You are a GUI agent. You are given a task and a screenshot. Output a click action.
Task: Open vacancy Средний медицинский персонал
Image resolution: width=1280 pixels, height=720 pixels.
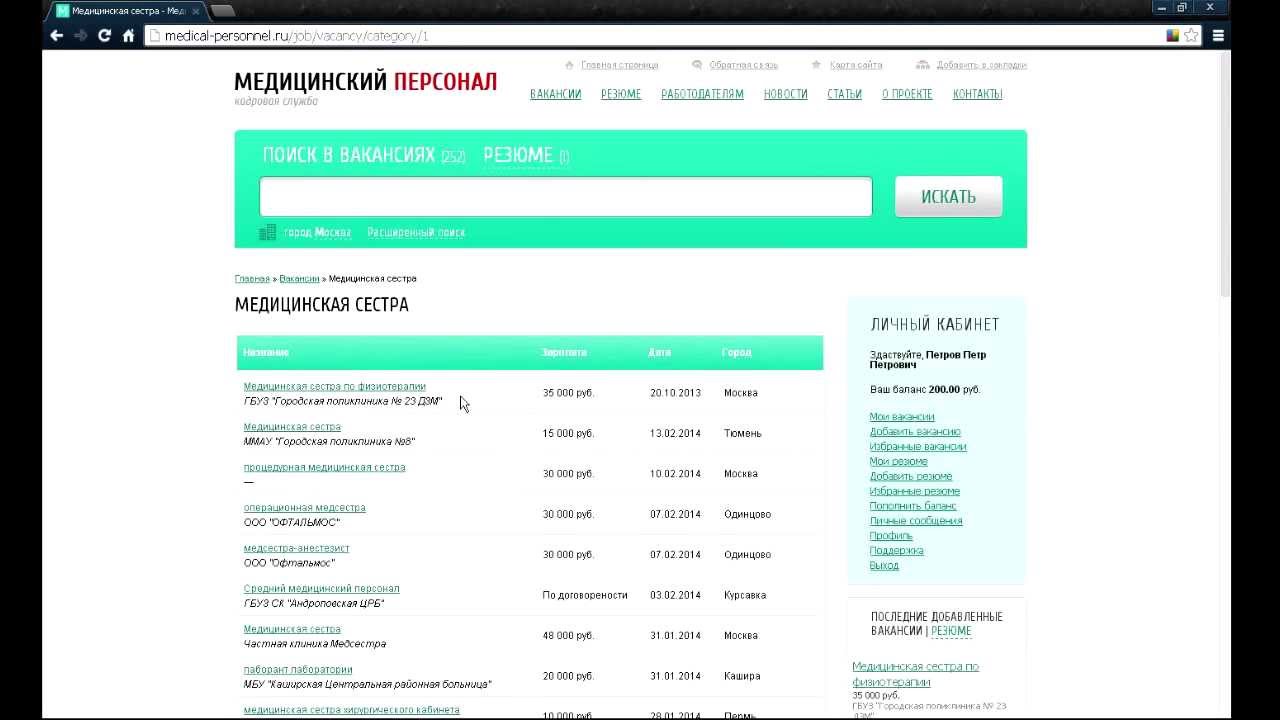(321, 589)
